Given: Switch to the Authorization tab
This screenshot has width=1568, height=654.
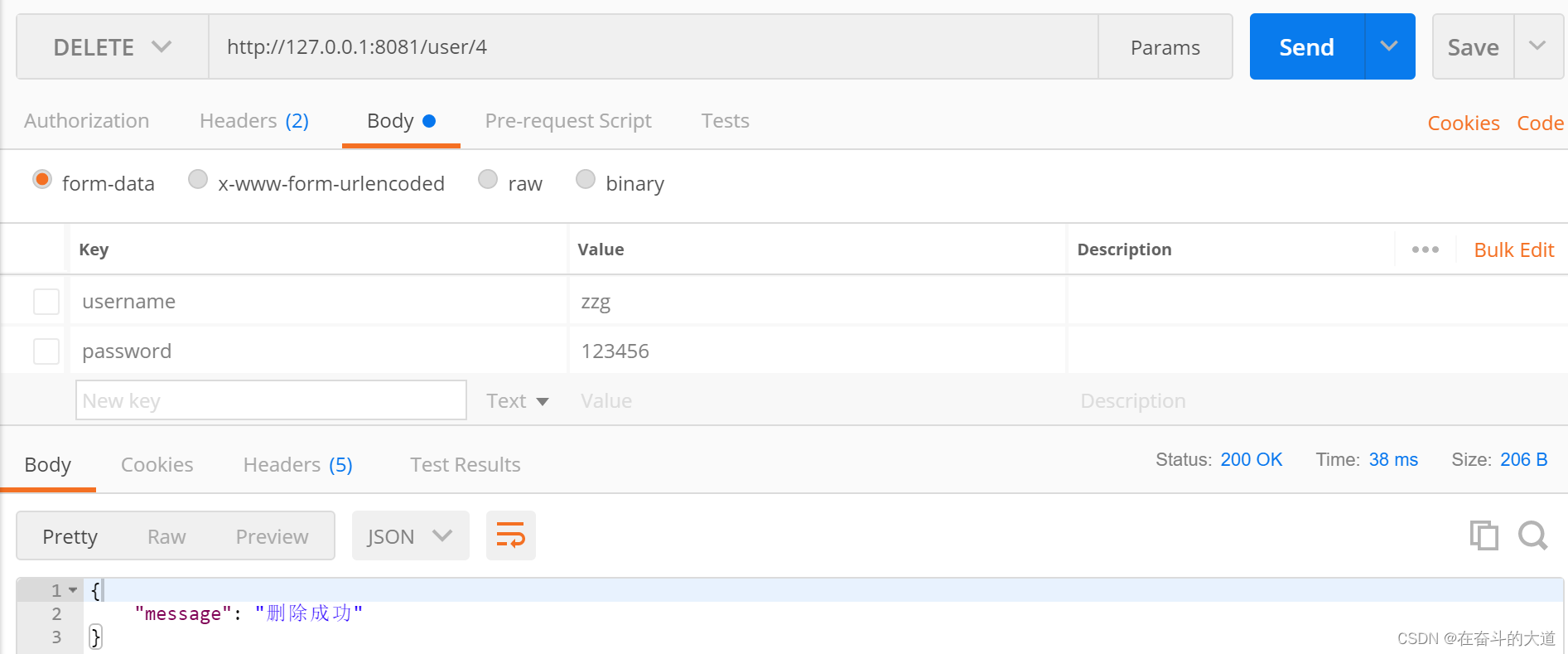Looking at the screenshot, I should (x=86, y=121).
